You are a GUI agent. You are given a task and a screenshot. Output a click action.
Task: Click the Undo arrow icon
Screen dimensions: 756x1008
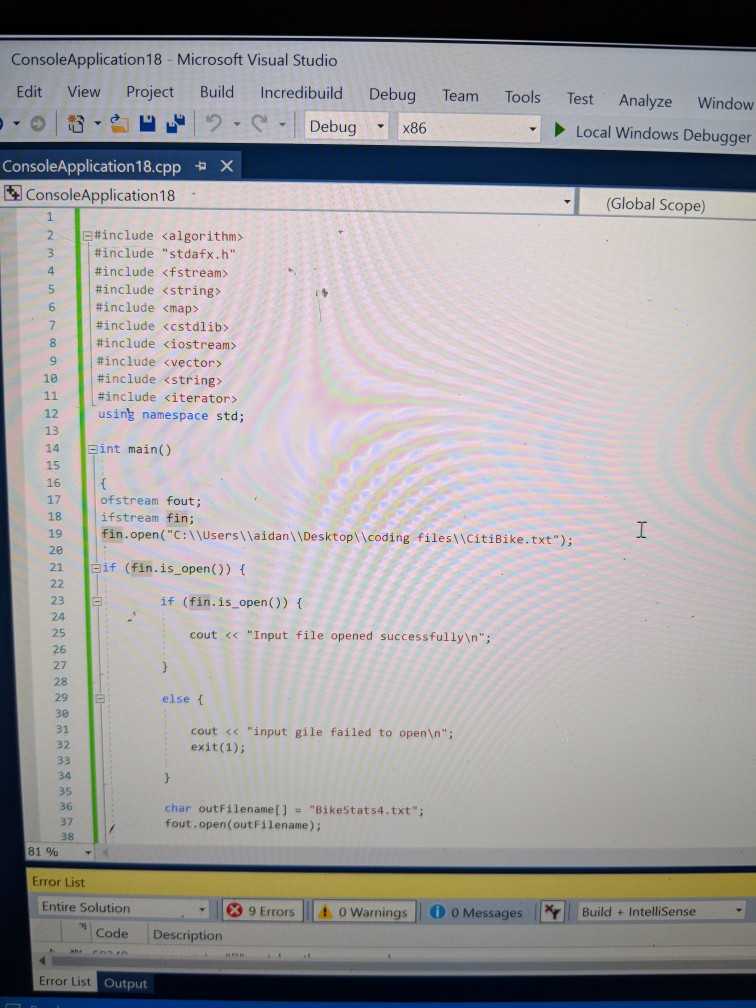coord(213,123)
